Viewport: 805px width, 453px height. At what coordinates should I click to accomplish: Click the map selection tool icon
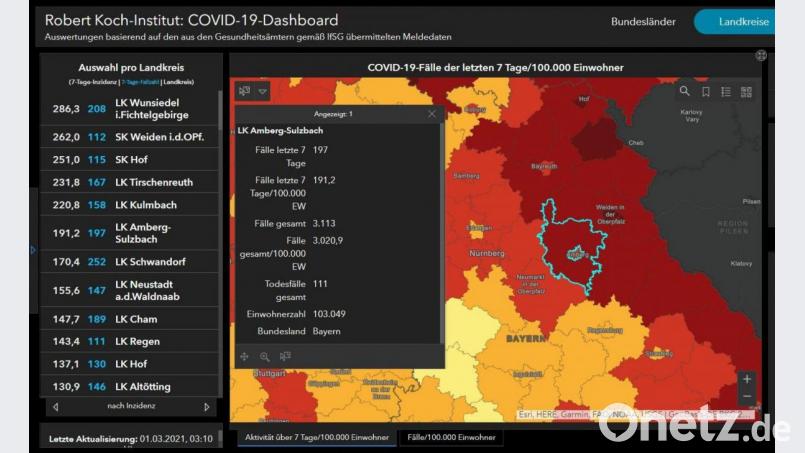(x=244, y=91)
